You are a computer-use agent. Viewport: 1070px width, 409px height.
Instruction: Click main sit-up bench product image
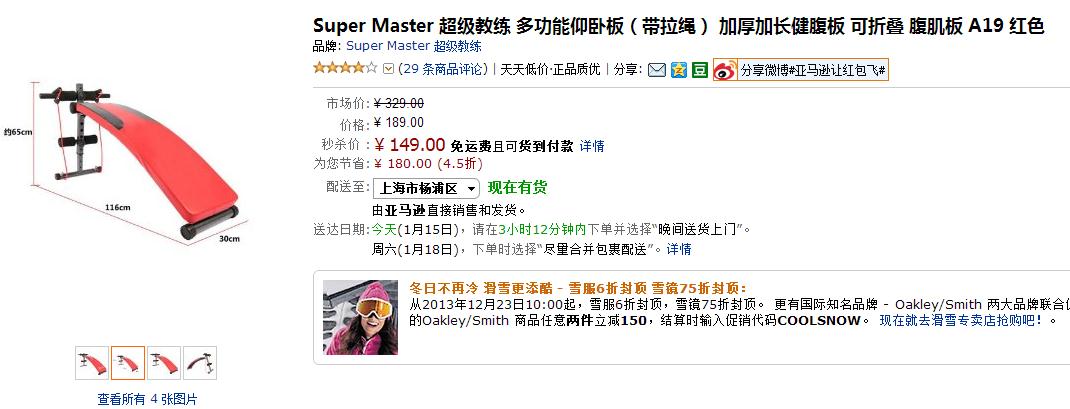[x=140, y=163]
